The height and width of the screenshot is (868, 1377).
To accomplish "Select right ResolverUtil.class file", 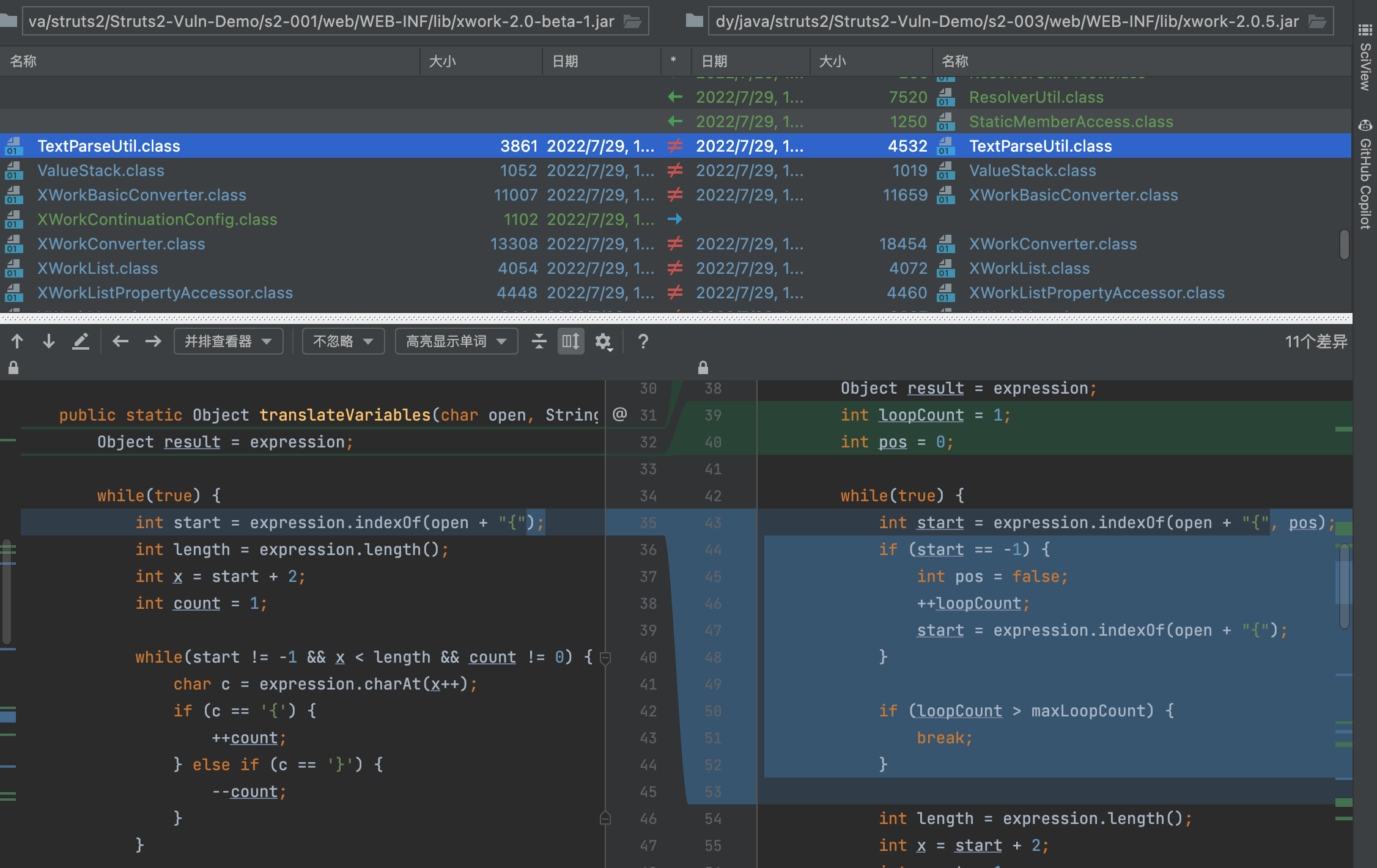I will pos(1036,97).
